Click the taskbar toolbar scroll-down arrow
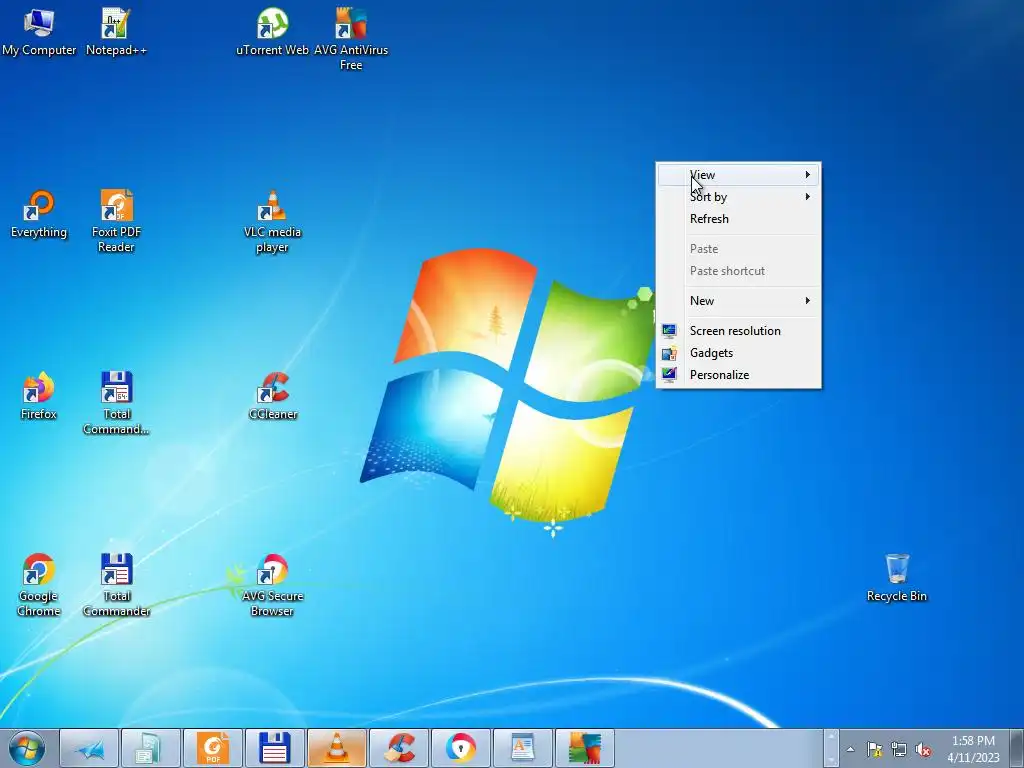The image size is (1024, 768). tap(831, 758)
